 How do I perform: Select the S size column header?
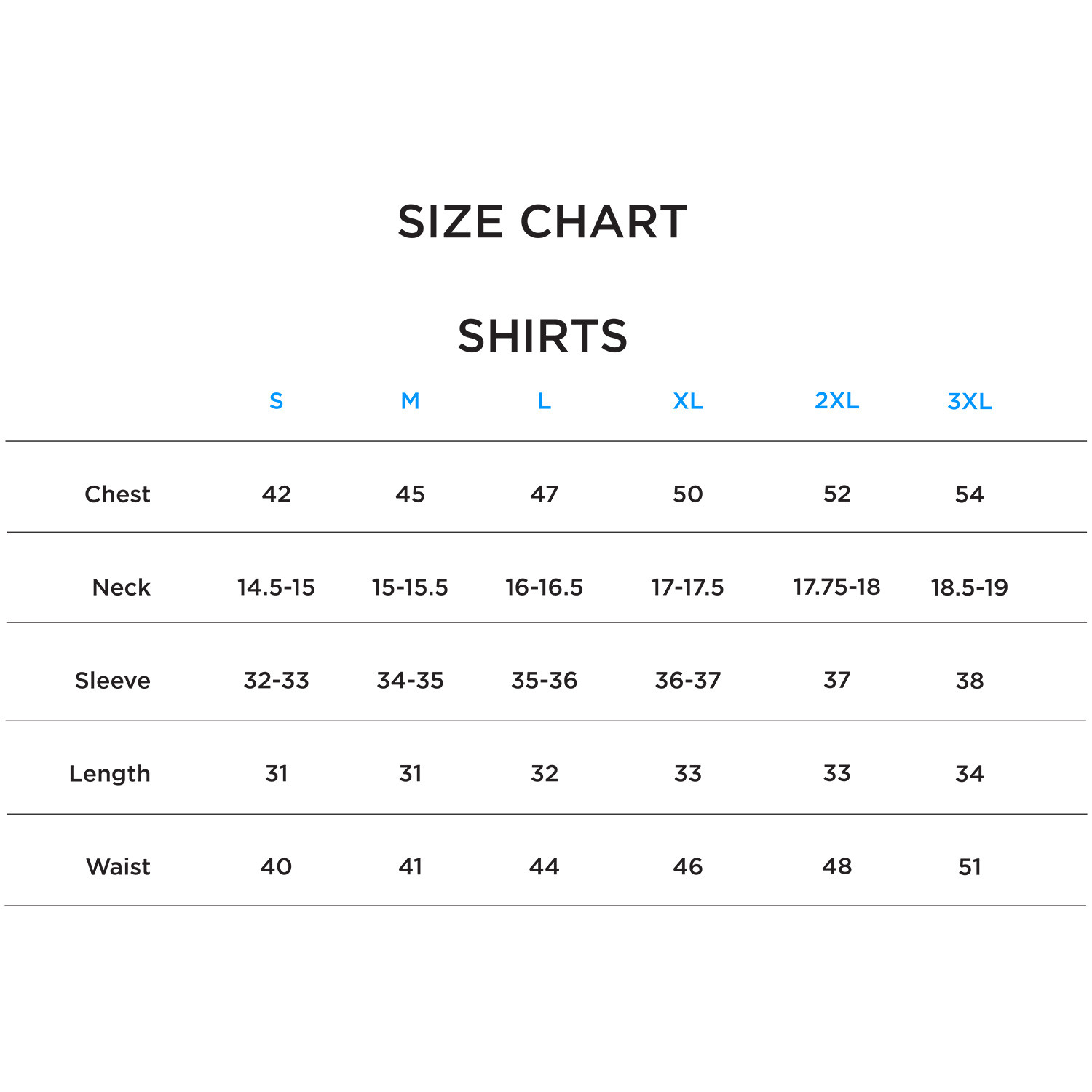(x=276, y=401)
